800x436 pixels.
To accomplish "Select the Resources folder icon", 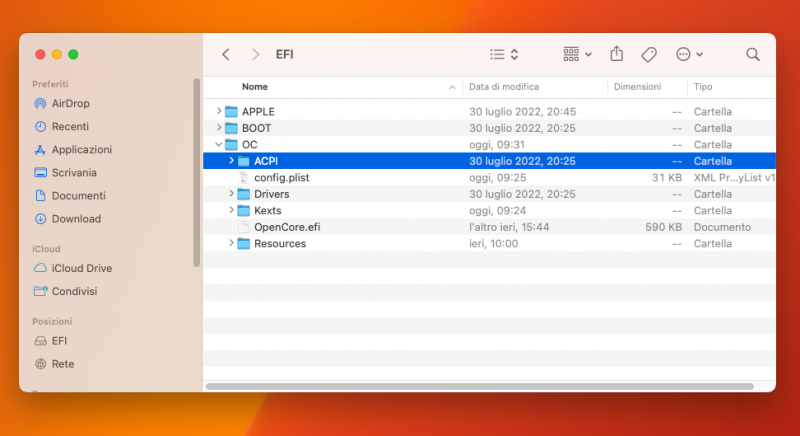I will point(244,243).
